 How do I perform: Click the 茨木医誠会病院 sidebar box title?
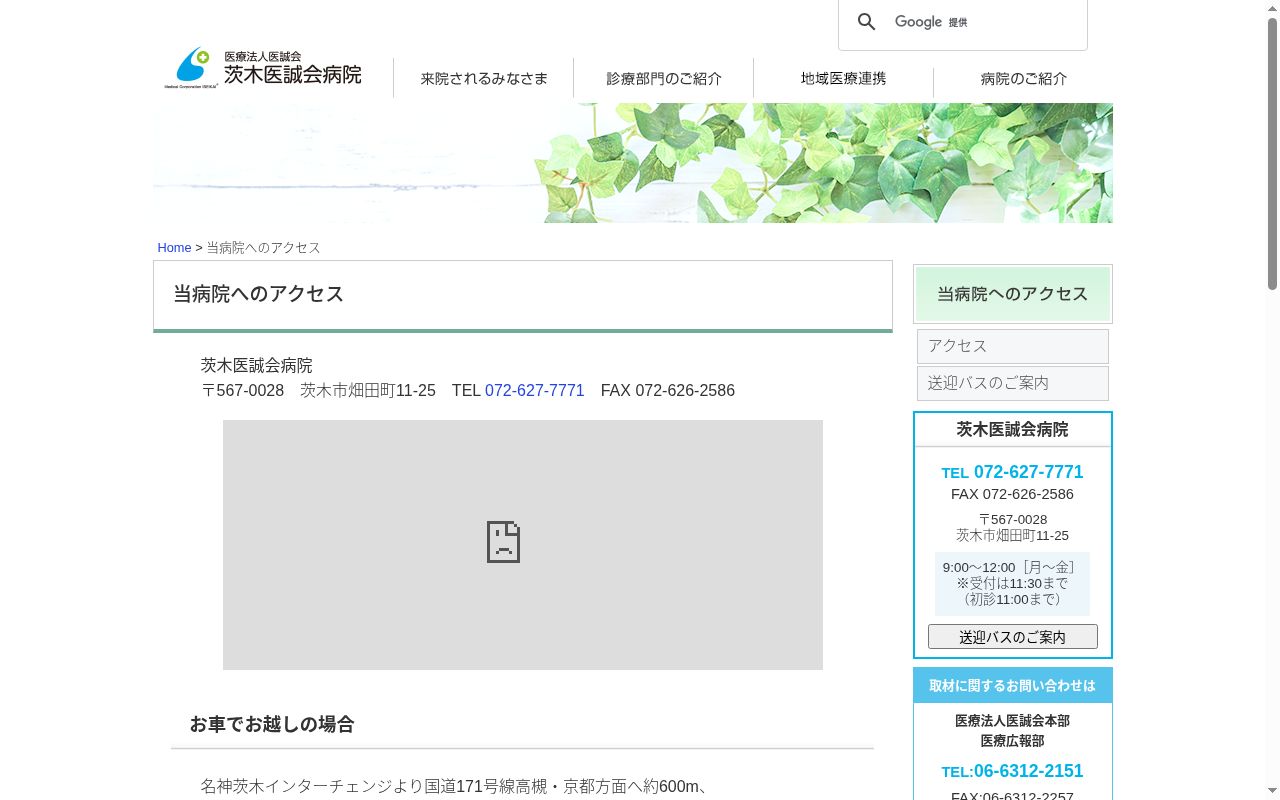click(x=1013, y=430)
